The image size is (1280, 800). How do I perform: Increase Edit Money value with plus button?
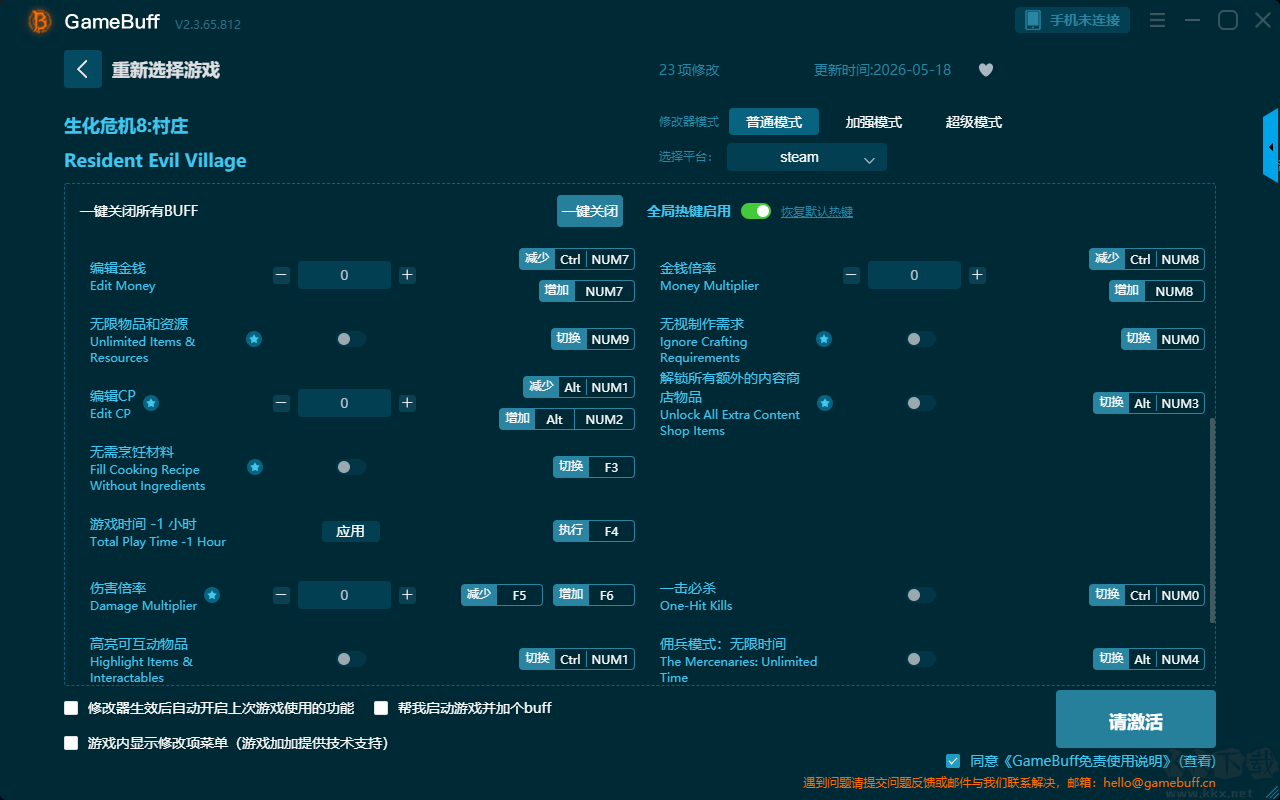pyautogui.click(x=407, y=275)
